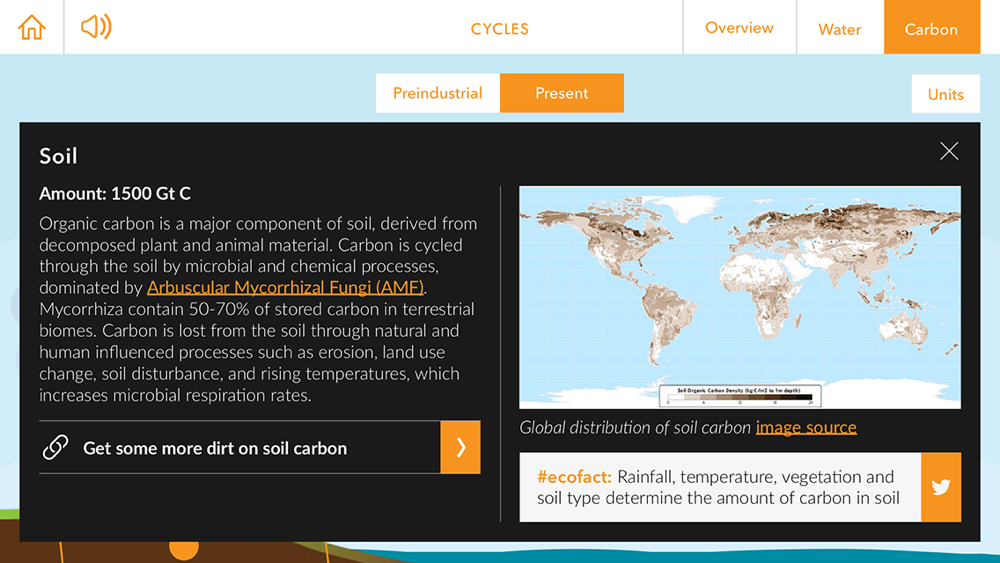1000x563 pixels.
Task: Switch to the Preindustrial view
Action: click(x=437, y=93)
